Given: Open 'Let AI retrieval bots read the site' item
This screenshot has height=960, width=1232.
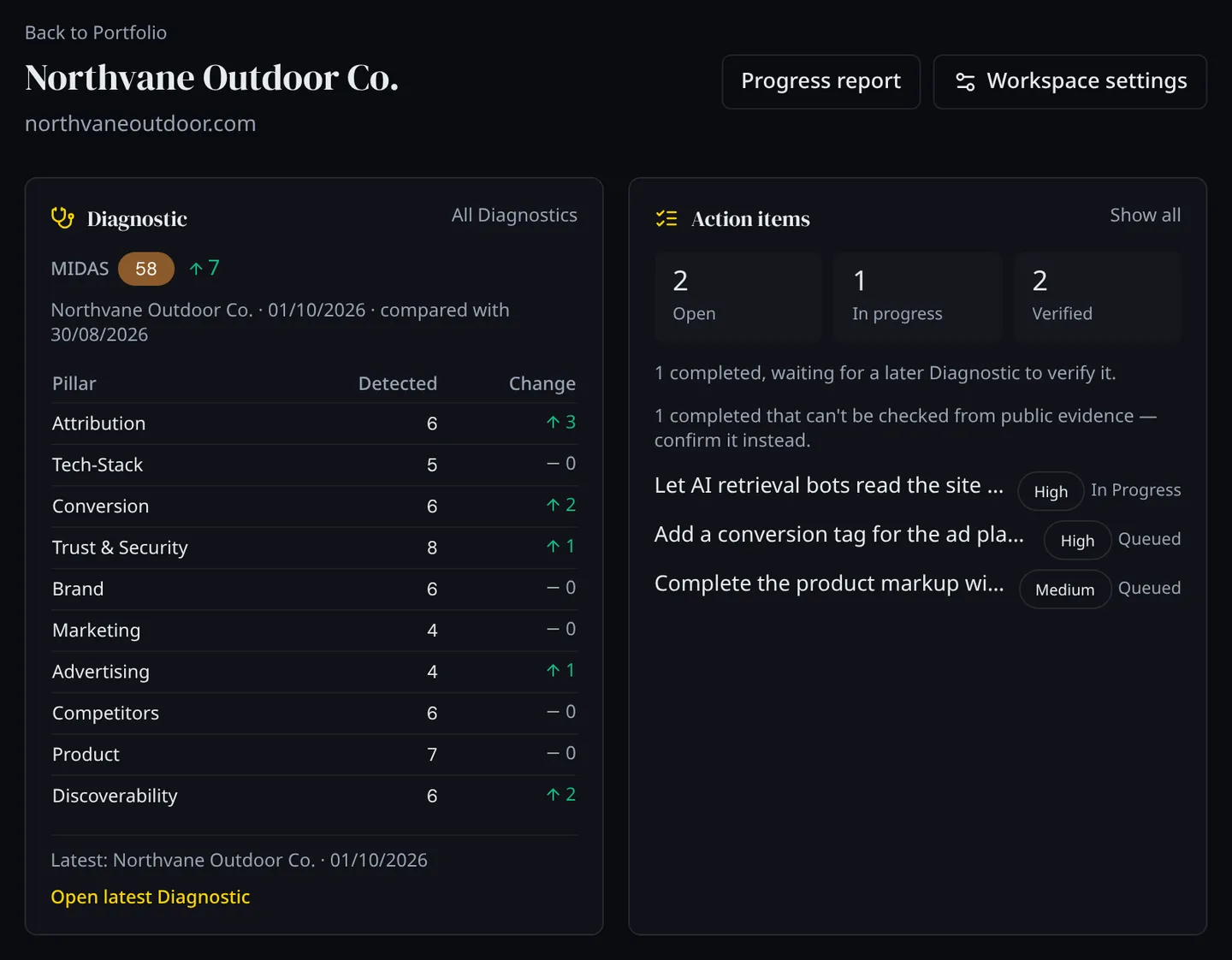Looking at the screenshot, I should click(x=829, y=485).
